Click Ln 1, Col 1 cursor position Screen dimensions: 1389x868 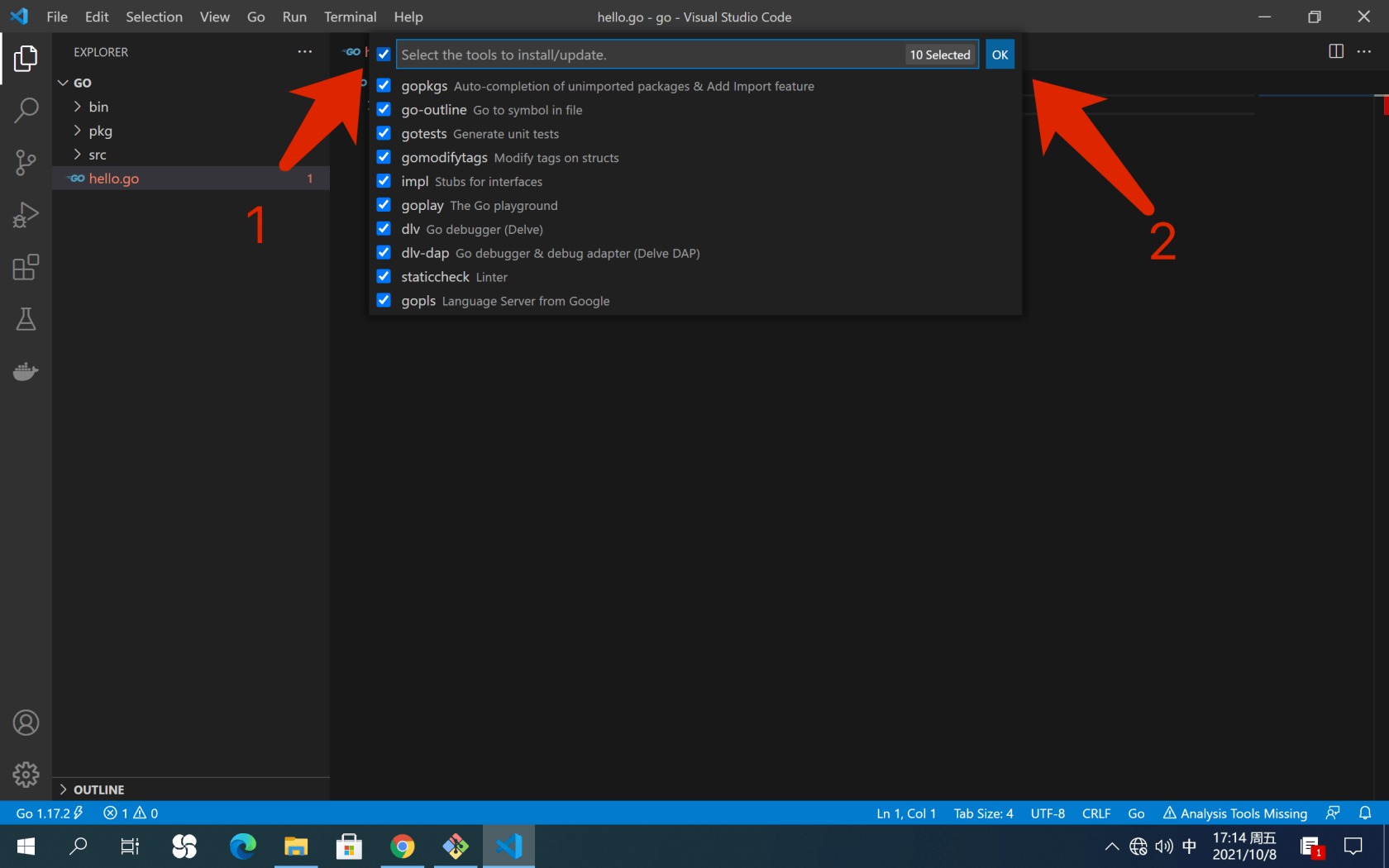906,813
